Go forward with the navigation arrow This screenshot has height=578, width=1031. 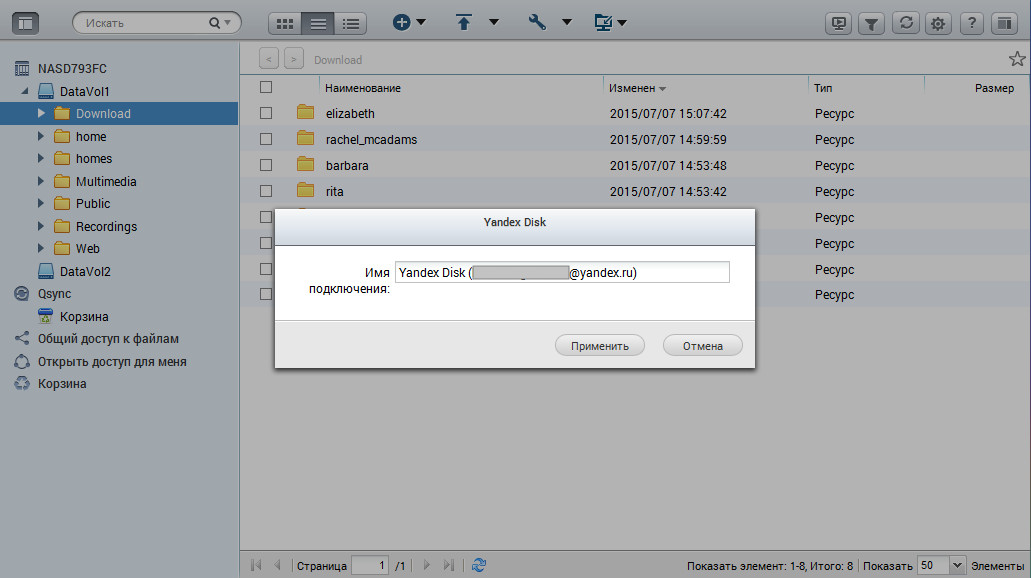coord(294,59)
